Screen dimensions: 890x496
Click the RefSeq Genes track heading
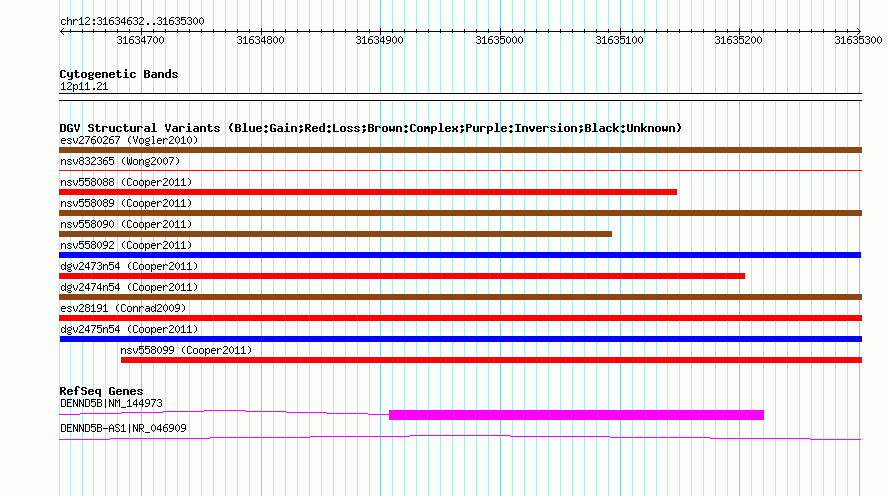(x=101, y=390)
